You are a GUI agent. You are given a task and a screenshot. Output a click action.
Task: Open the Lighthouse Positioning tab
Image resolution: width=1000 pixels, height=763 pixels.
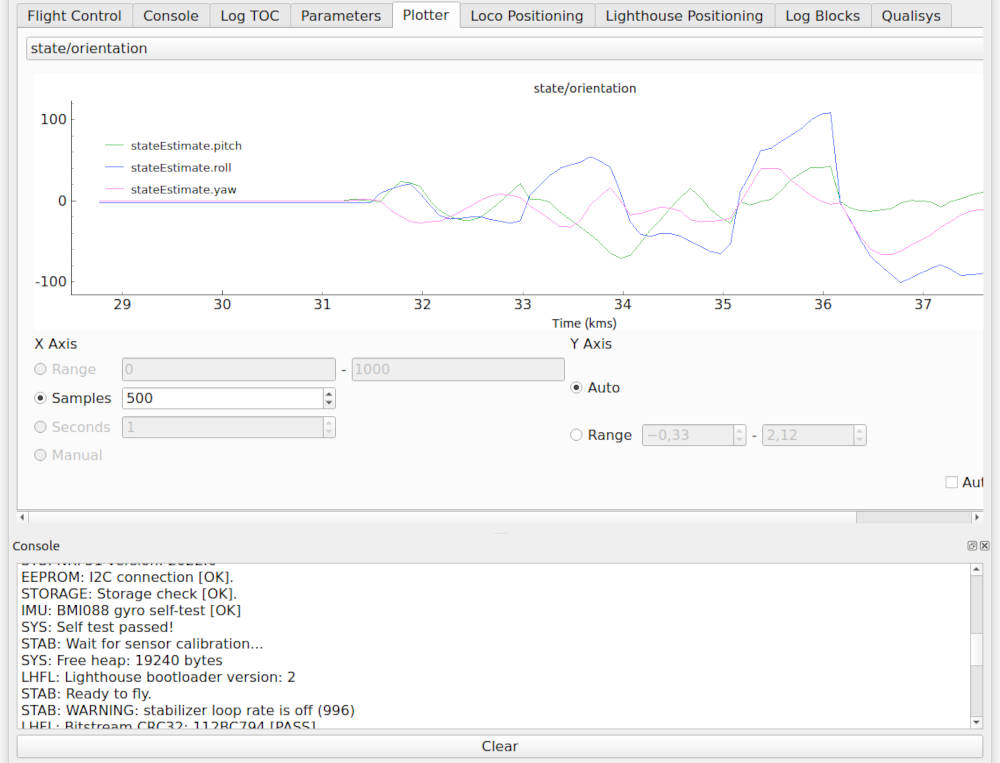pyautogui.click(x=684, y=16)
